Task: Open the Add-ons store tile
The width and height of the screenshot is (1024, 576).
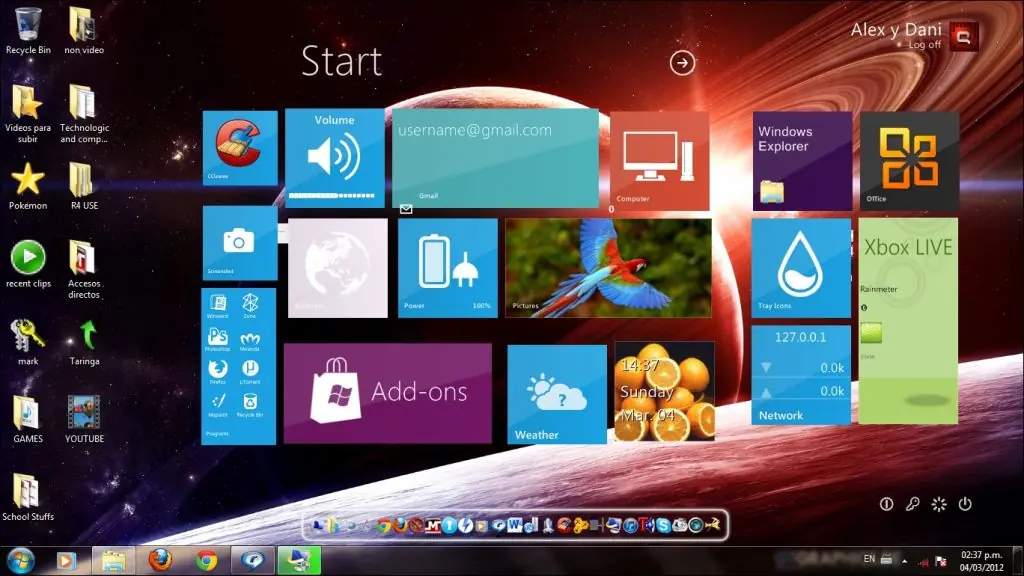Action: pos(387,393)
